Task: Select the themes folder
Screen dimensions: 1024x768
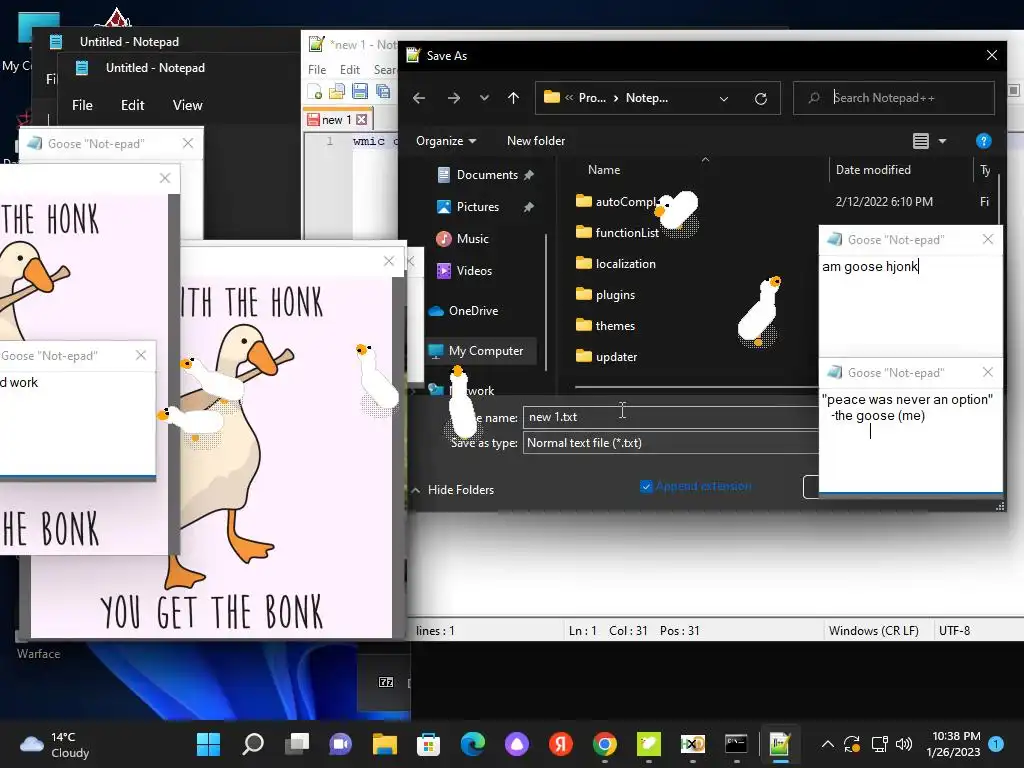Action: tap(605, 326)
